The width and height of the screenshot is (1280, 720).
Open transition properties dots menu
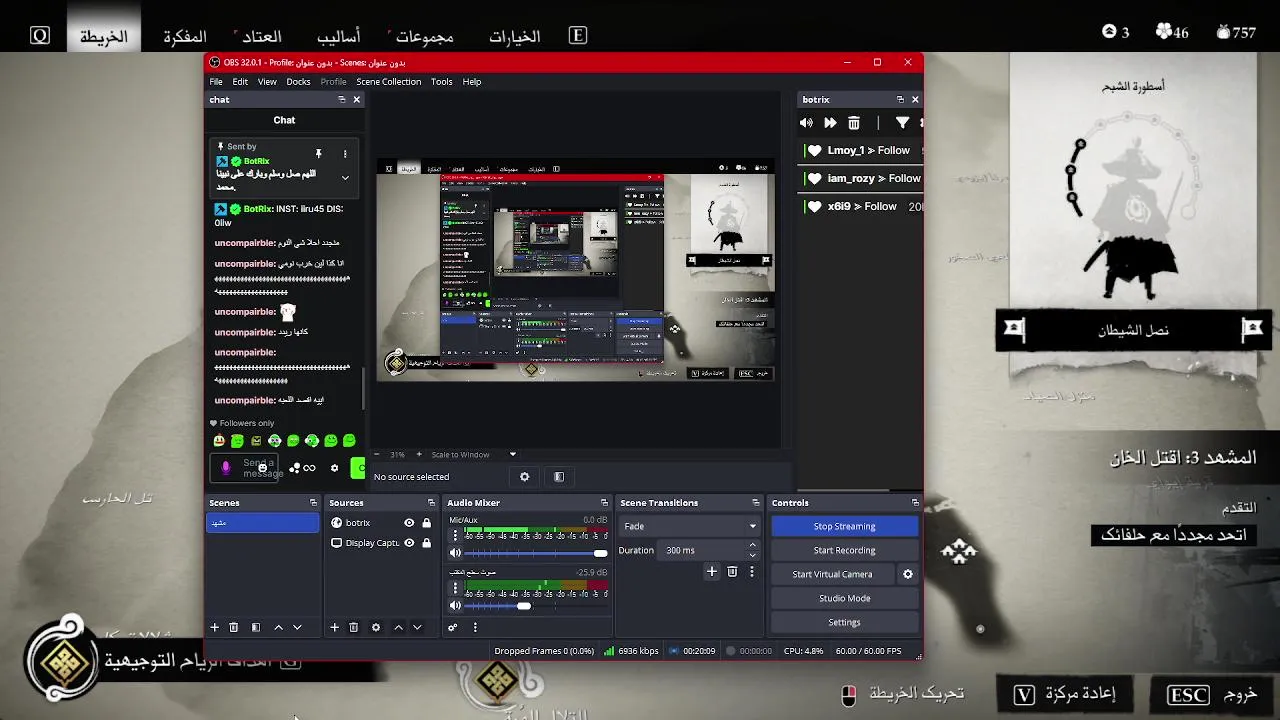(x=752, y=572)
